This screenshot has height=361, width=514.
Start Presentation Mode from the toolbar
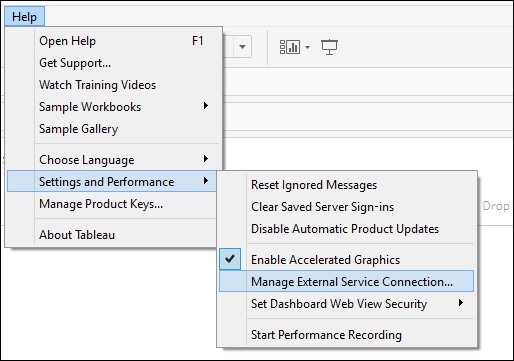coord(329,47)
